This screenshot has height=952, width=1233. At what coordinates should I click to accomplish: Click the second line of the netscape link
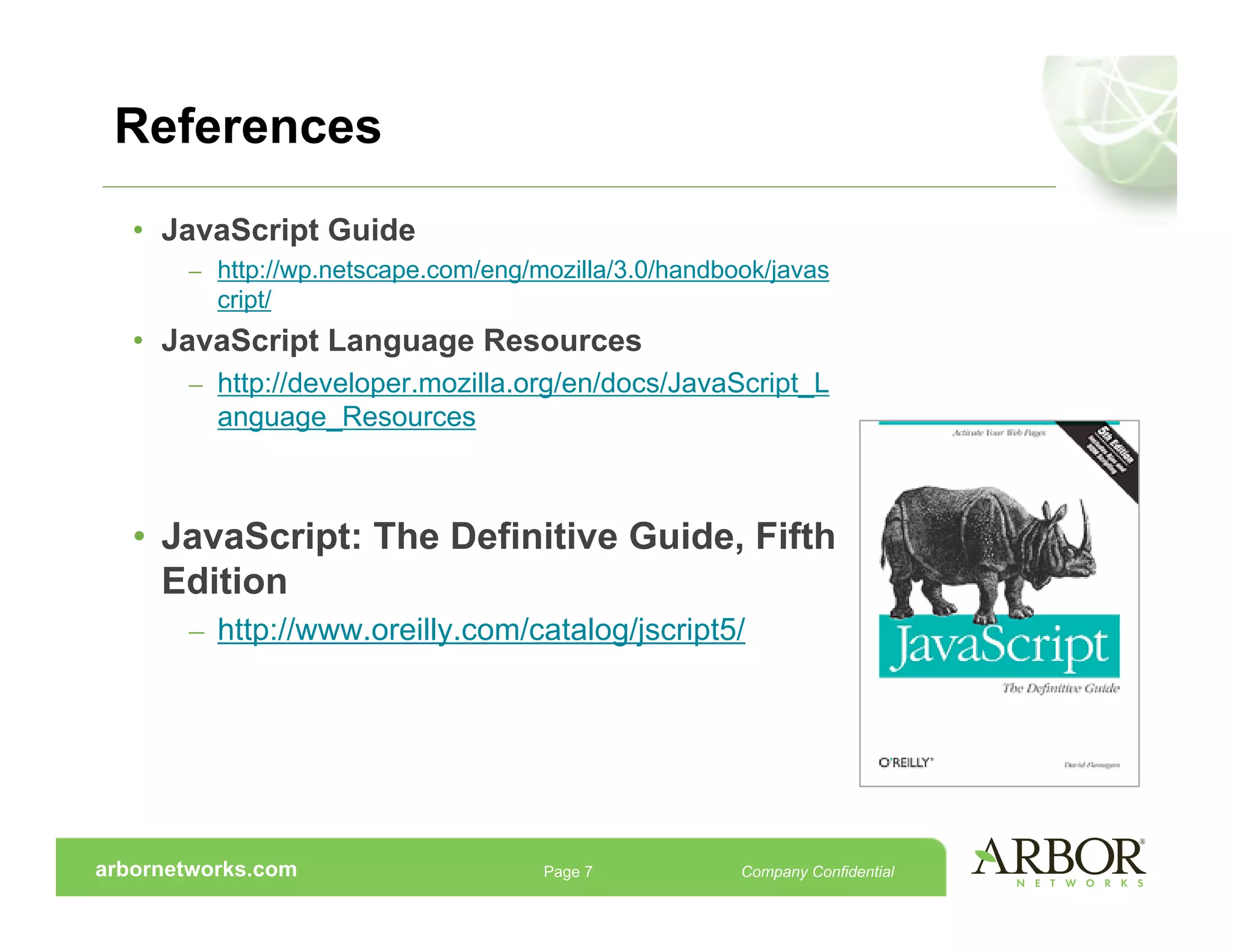coord(244,300)
